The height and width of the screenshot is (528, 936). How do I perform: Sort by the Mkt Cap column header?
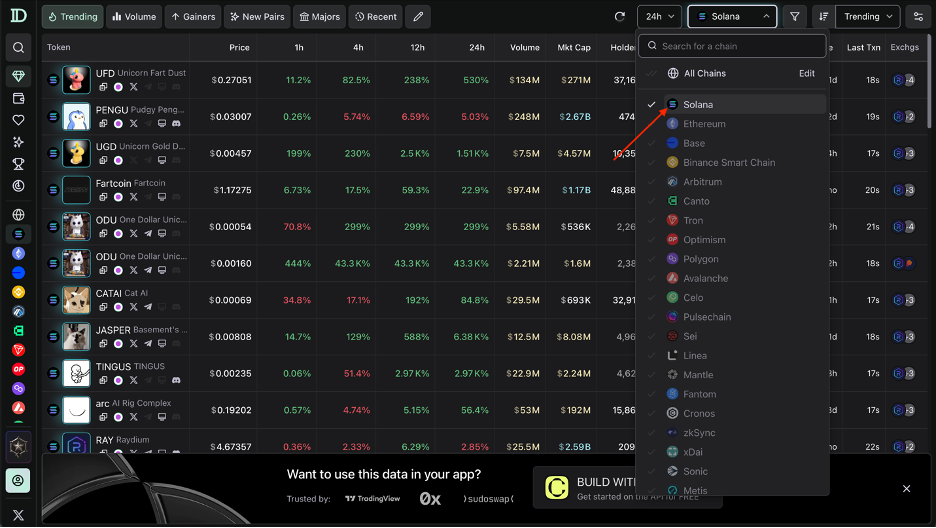(x=574, y=47)
